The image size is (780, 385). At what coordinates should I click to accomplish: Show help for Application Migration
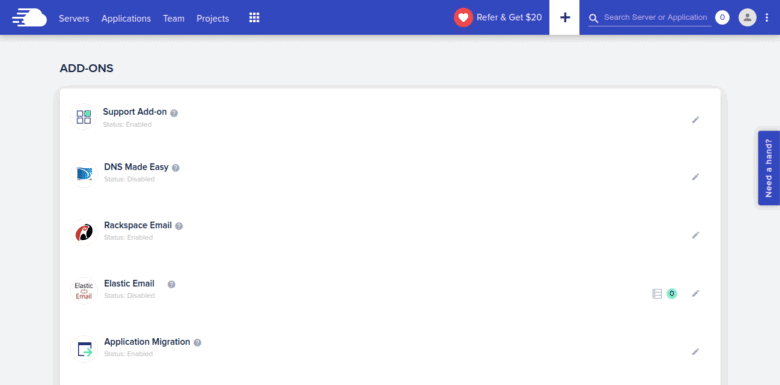pyautogui.click(x=197, y=343)
